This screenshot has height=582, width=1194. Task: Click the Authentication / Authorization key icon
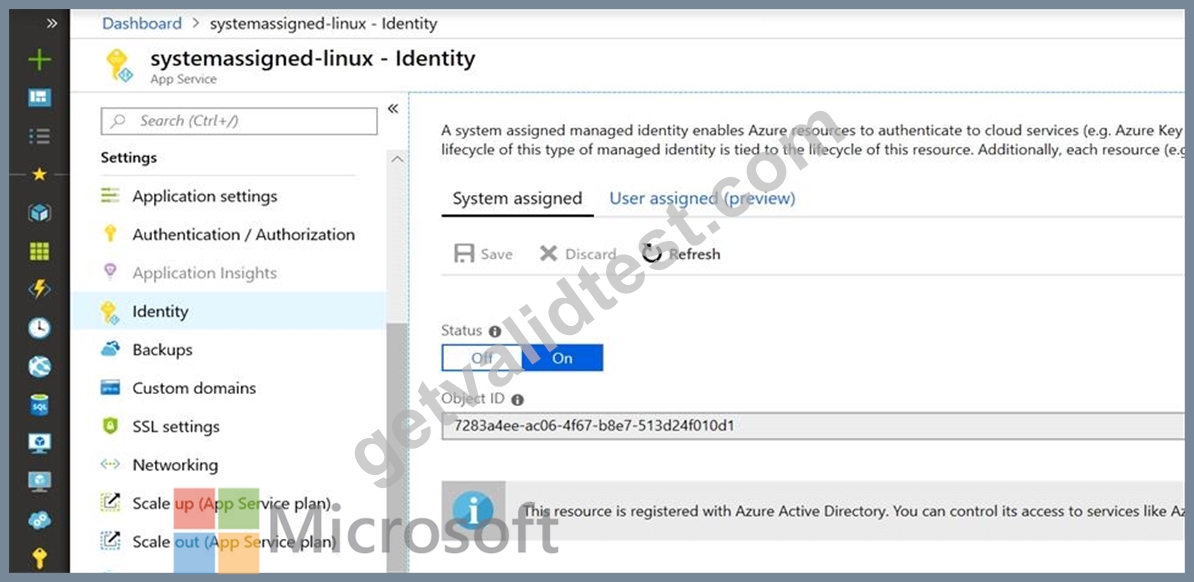tap(110, 234)
